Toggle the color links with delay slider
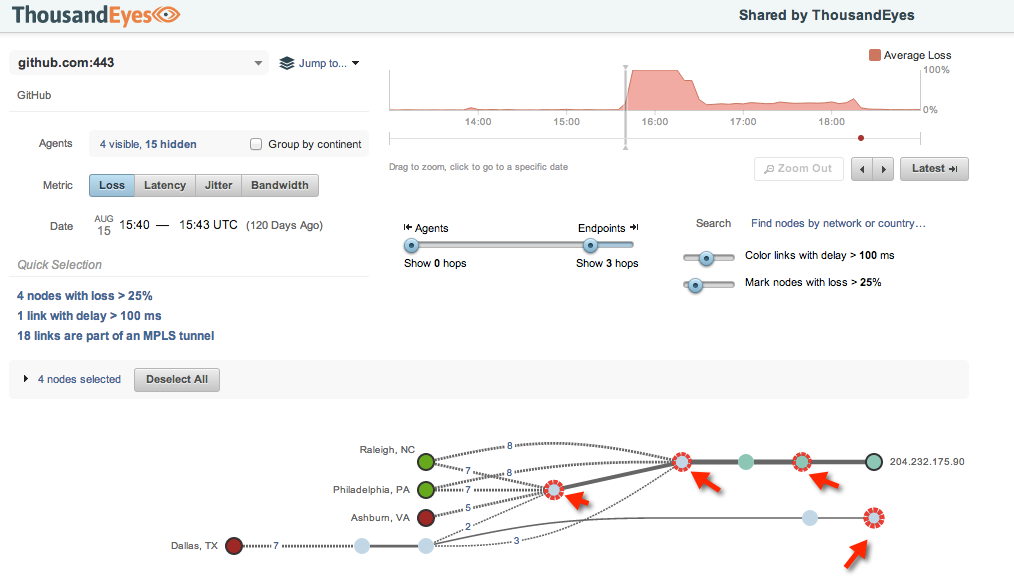The image size is (1014, 581). pyautogui.click(x=706, y=257)
